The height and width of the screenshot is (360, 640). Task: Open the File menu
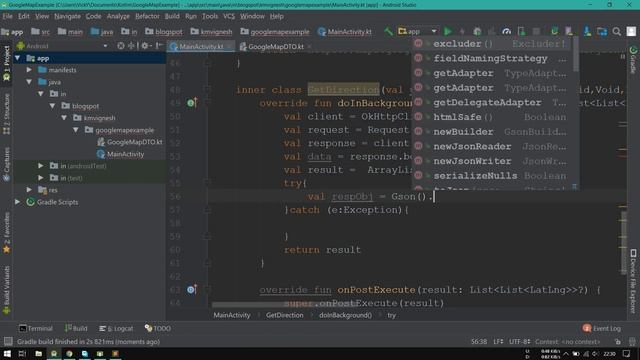(7, 16)
